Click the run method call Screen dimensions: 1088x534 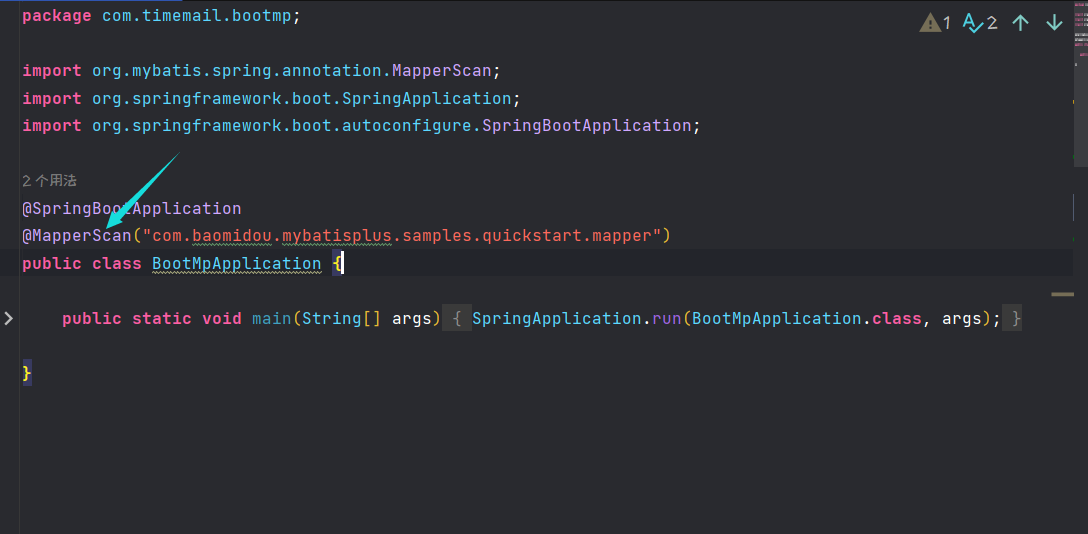click(667, 319)
